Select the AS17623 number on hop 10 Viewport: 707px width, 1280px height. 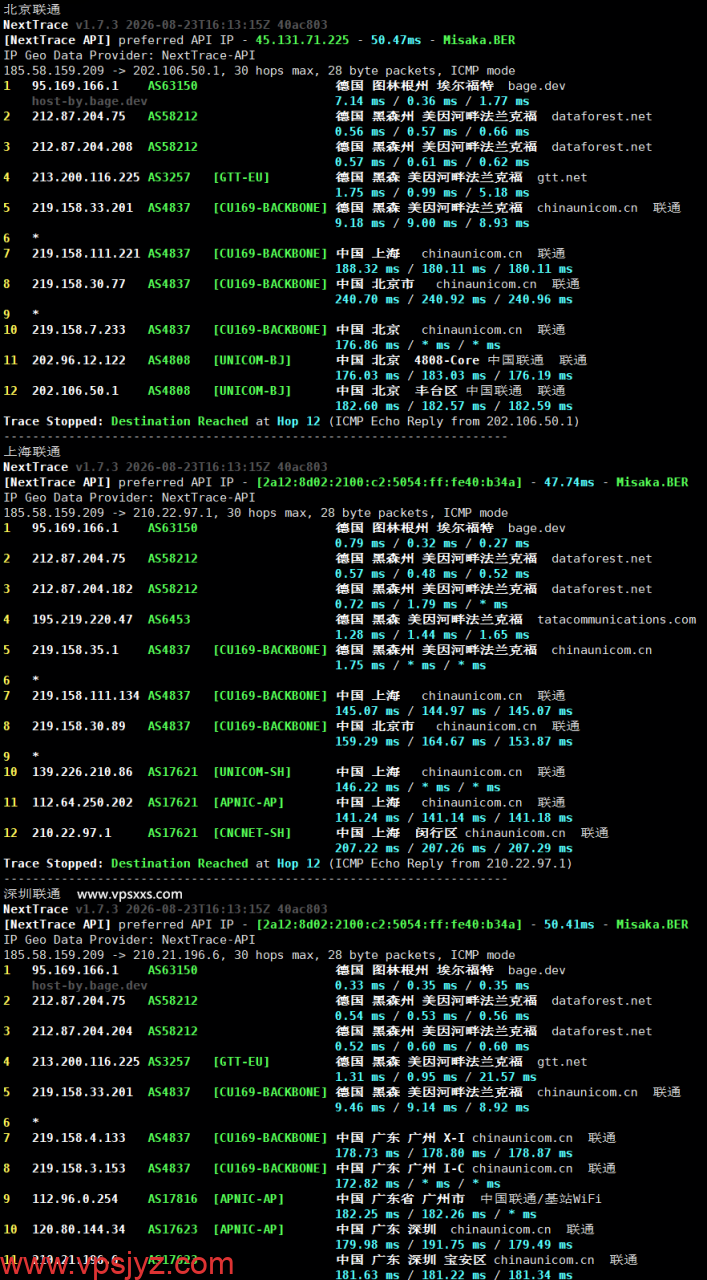(x=173, y=1230)
